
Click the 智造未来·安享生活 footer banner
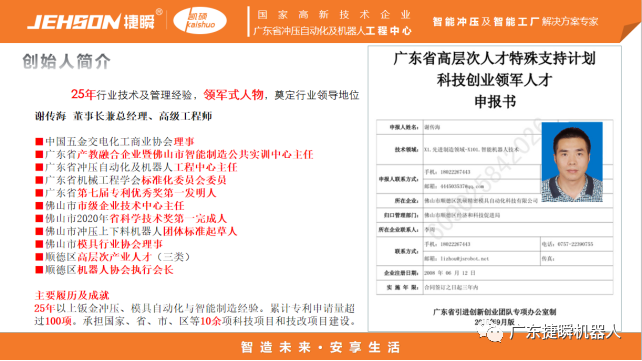pyautogui.click(x=321, y=347)
